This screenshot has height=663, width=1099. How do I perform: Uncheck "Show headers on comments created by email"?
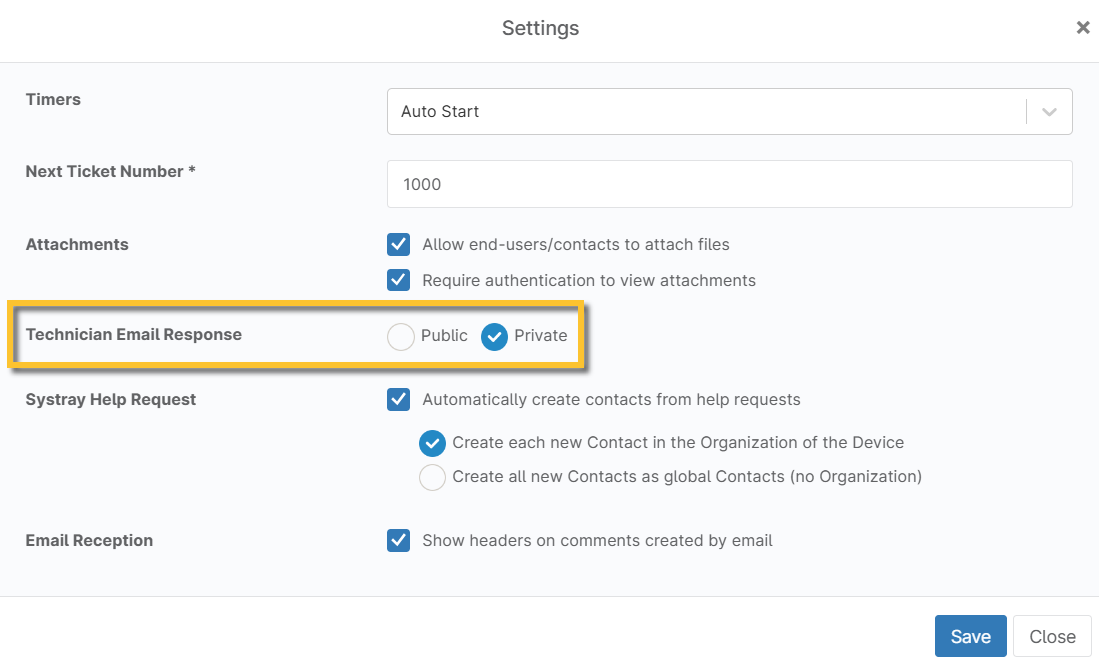[x=398, y=540]
